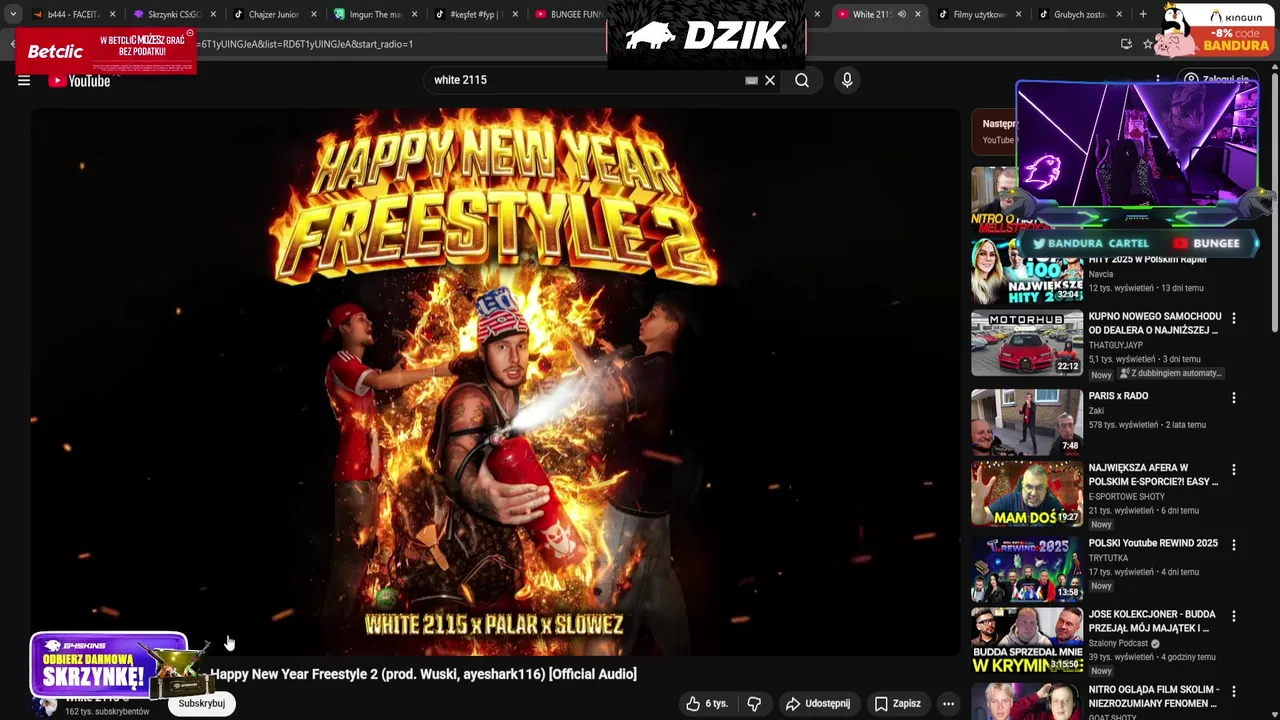Close the Skrzynki CS:GO tab

click(x=213, y=14)
